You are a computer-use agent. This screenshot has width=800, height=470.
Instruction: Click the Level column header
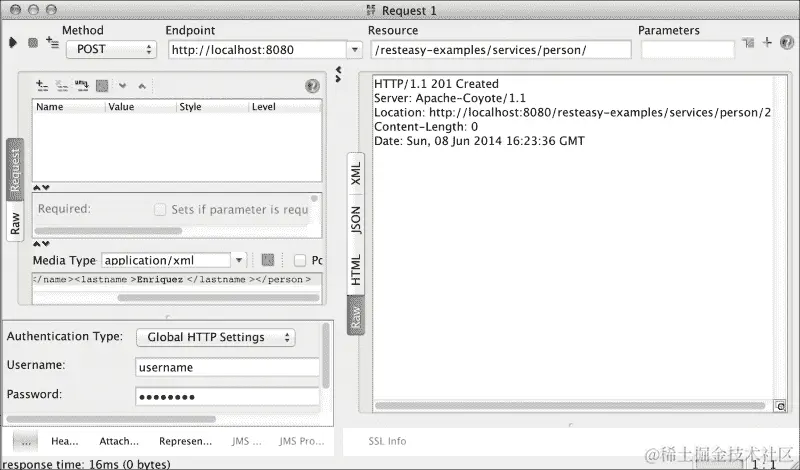[285, 107]
